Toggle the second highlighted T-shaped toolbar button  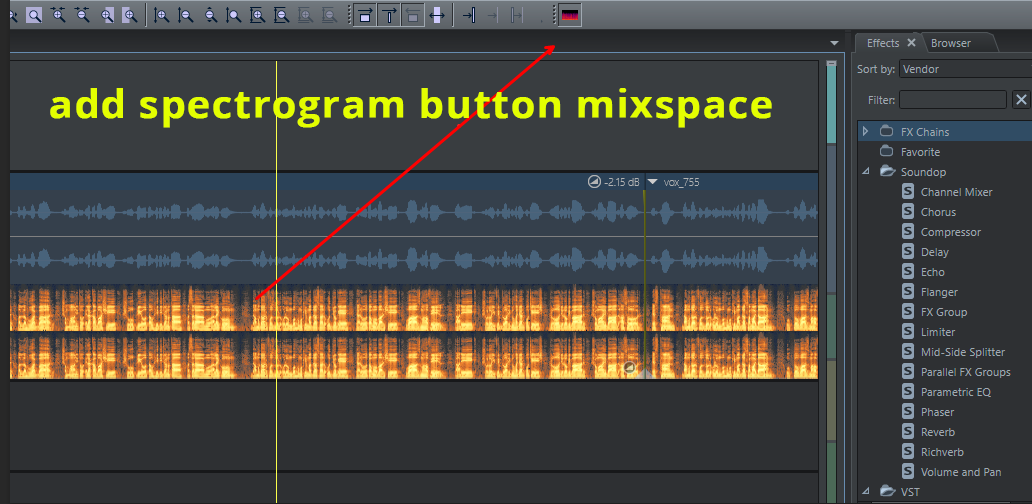coord(389,15)
